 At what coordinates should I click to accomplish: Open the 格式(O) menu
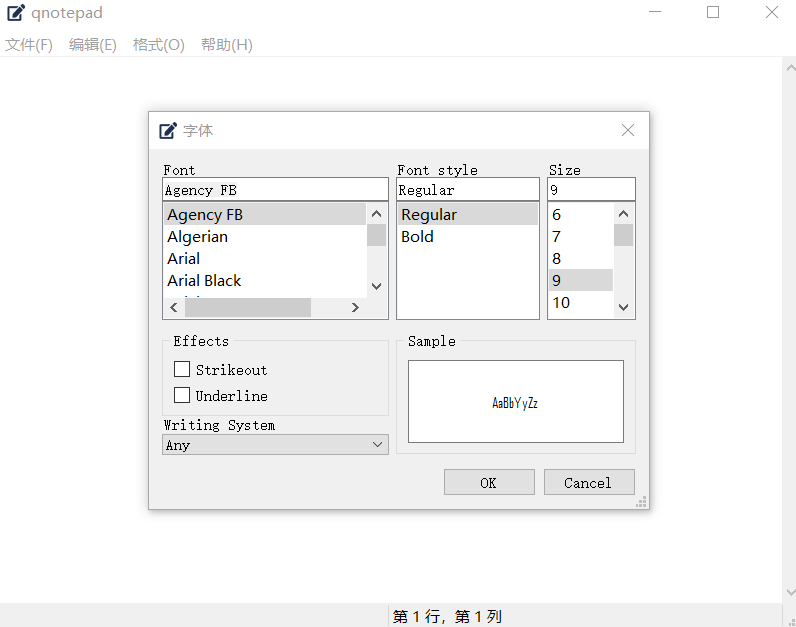pyautogui.click(x=158, y=45)
